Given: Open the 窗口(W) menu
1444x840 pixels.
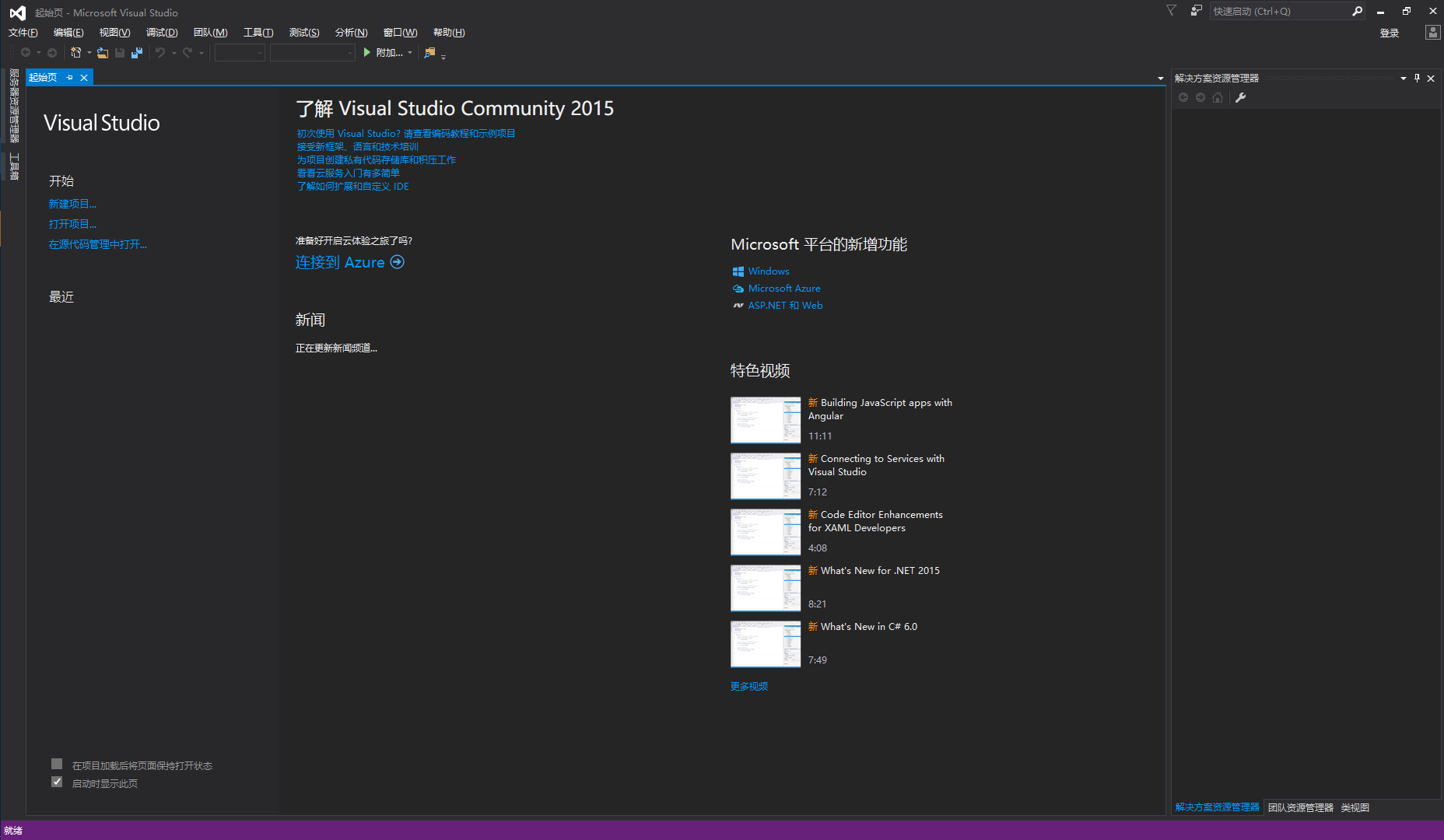Looking at the screenshot, I should [401, 33].
